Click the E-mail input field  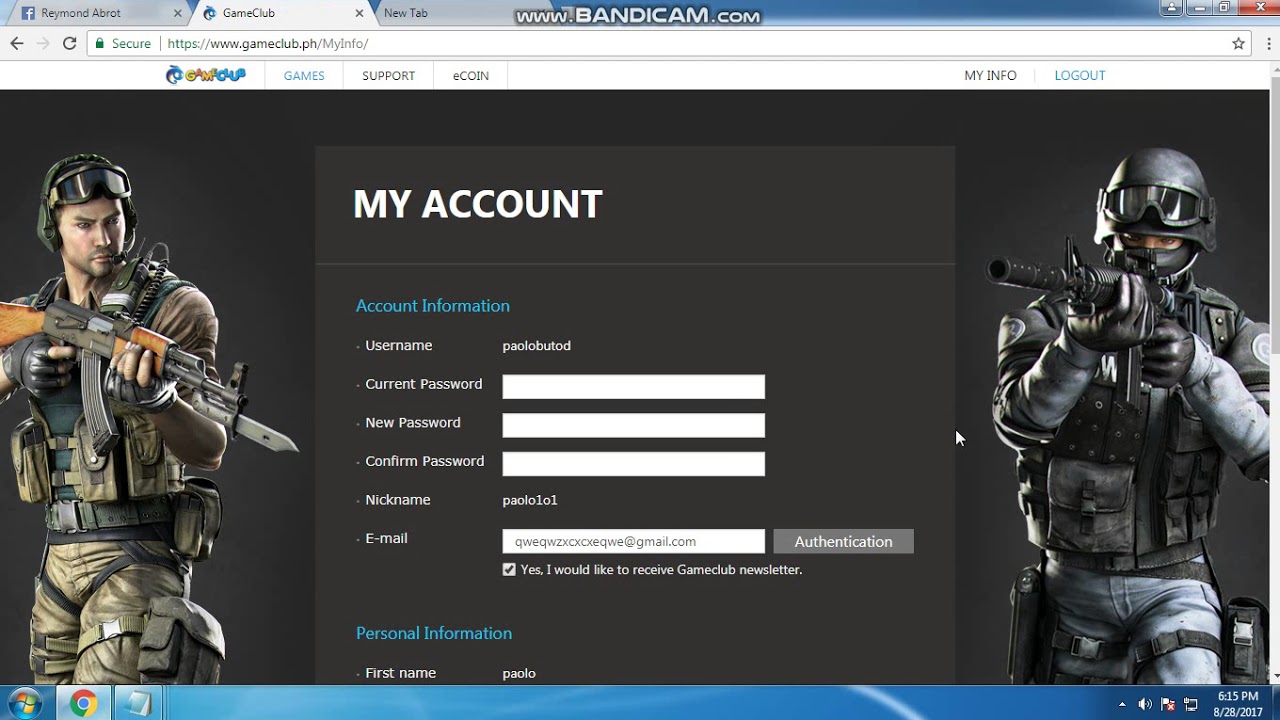pyautogui.click(x=633, y=541)
